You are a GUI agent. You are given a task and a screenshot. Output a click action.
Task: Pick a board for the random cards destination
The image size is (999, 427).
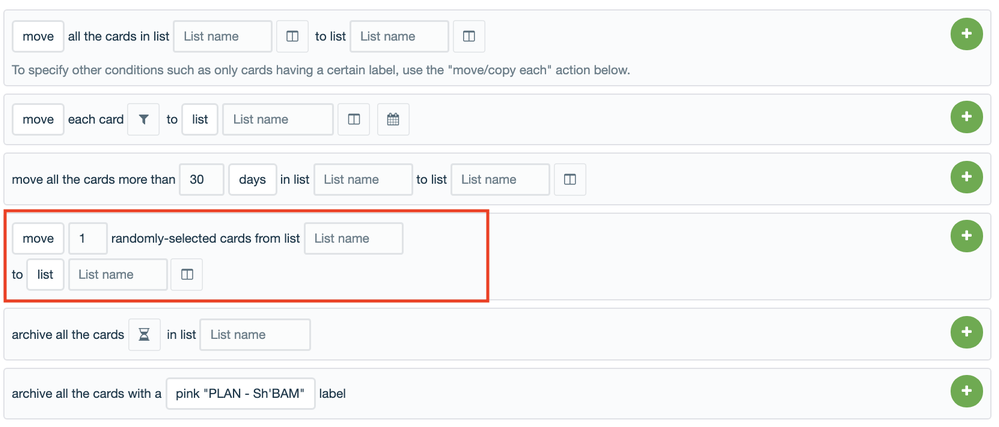[187, 275]
